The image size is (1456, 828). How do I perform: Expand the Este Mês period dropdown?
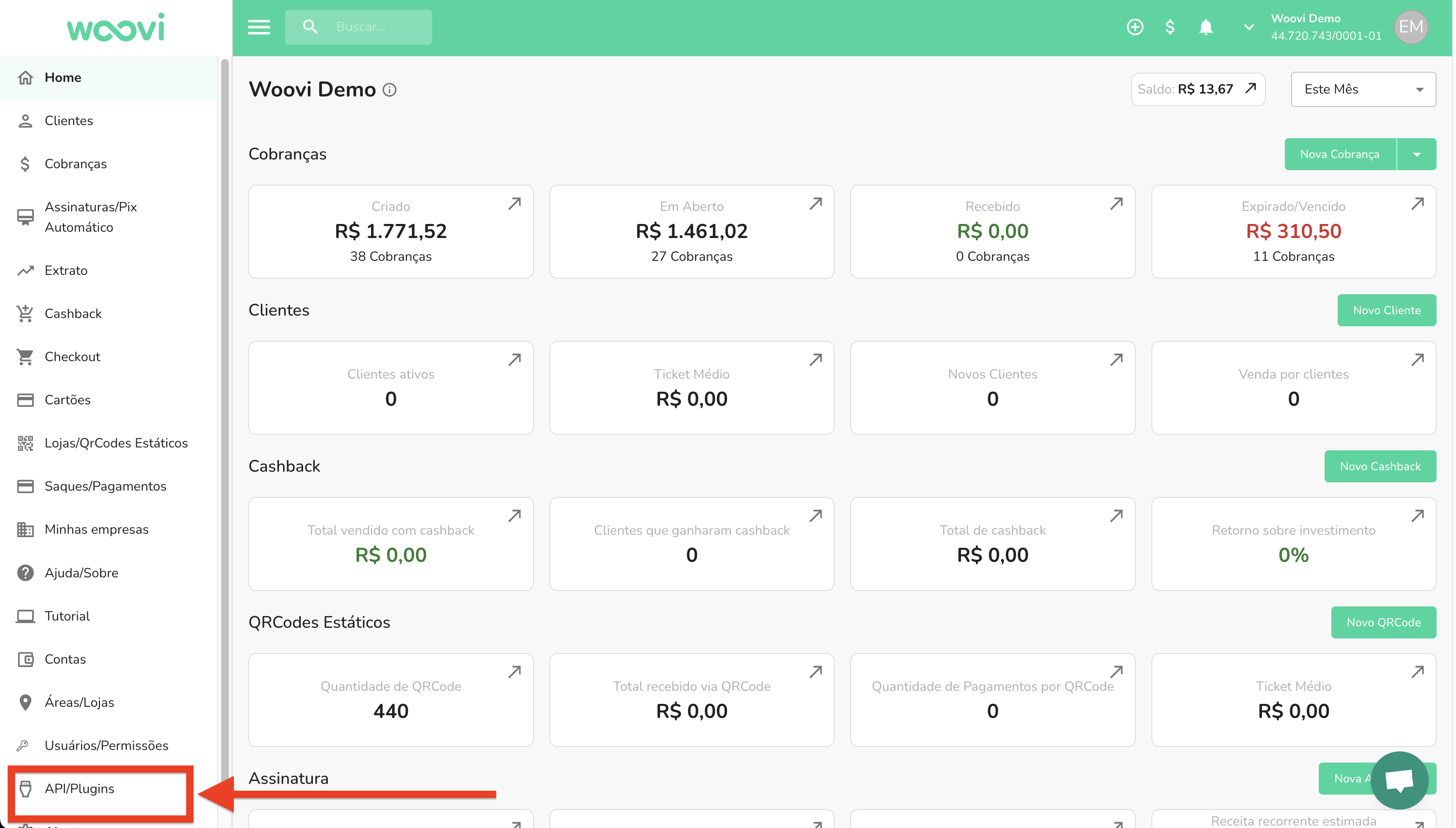coord(1363,89)
